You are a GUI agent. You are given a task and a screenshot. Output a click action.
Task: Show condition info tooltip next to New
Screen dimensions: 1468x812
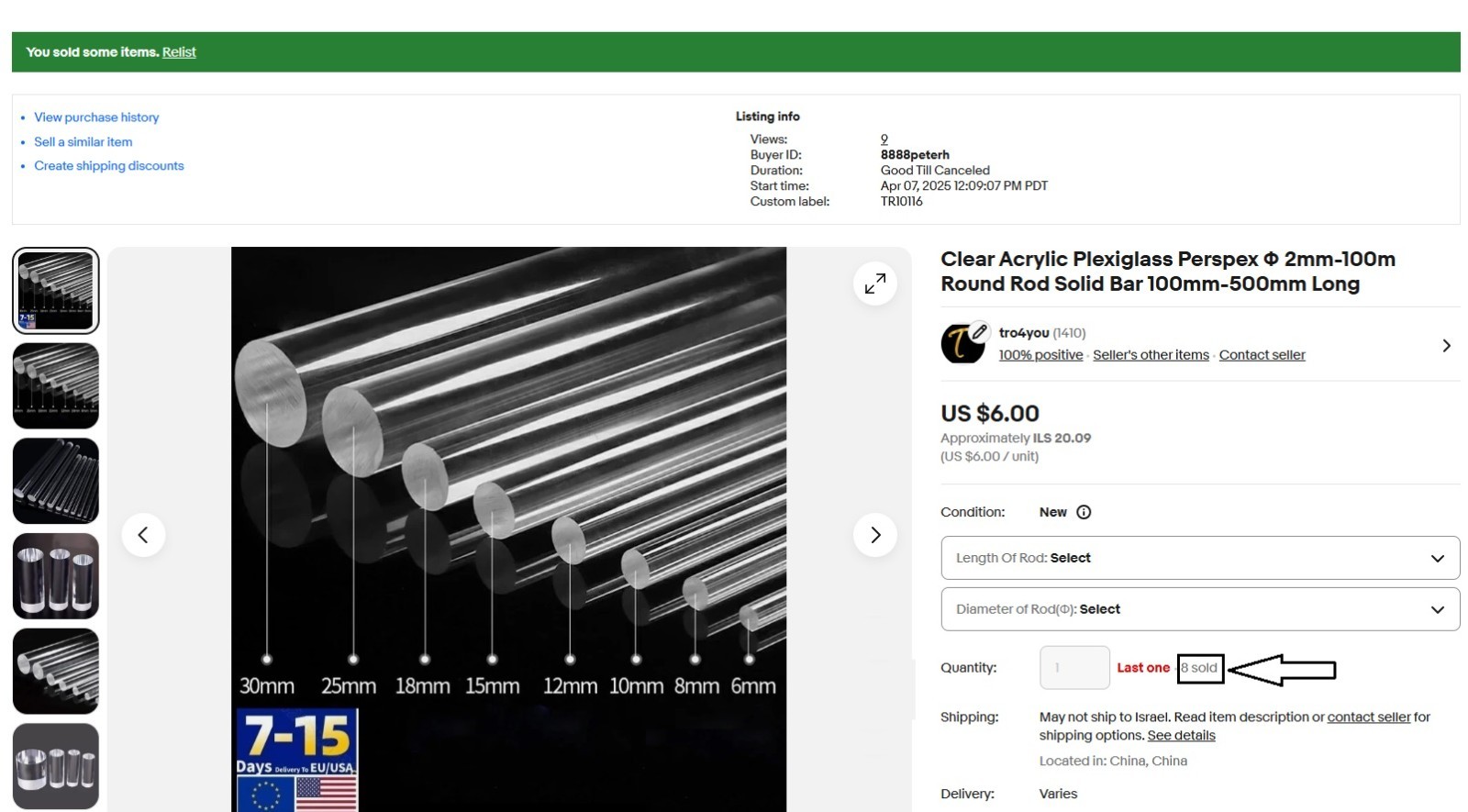click(1084, 512)
